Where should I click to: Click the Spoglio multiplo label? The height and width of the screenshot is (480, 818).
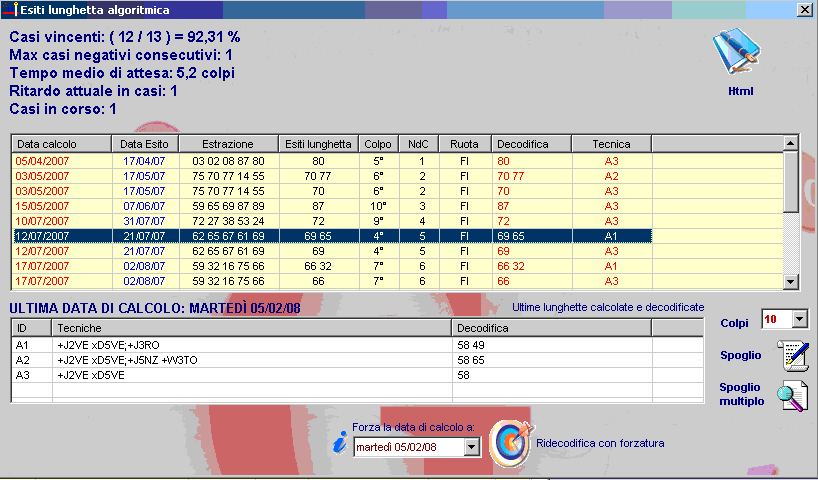tap(741, 394)
